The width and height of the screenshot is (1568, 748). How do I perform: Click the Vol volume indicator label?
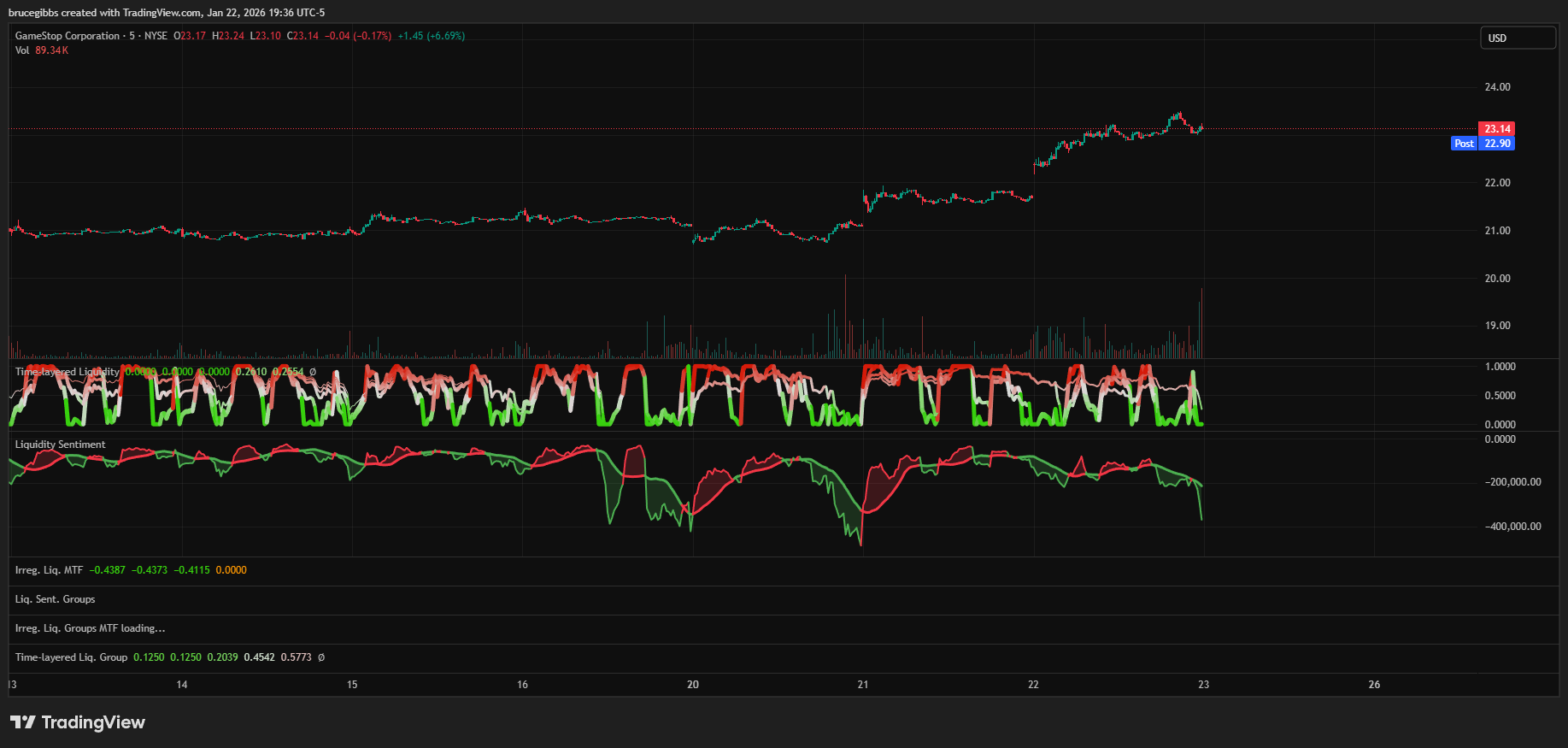[x=22, y=50]
